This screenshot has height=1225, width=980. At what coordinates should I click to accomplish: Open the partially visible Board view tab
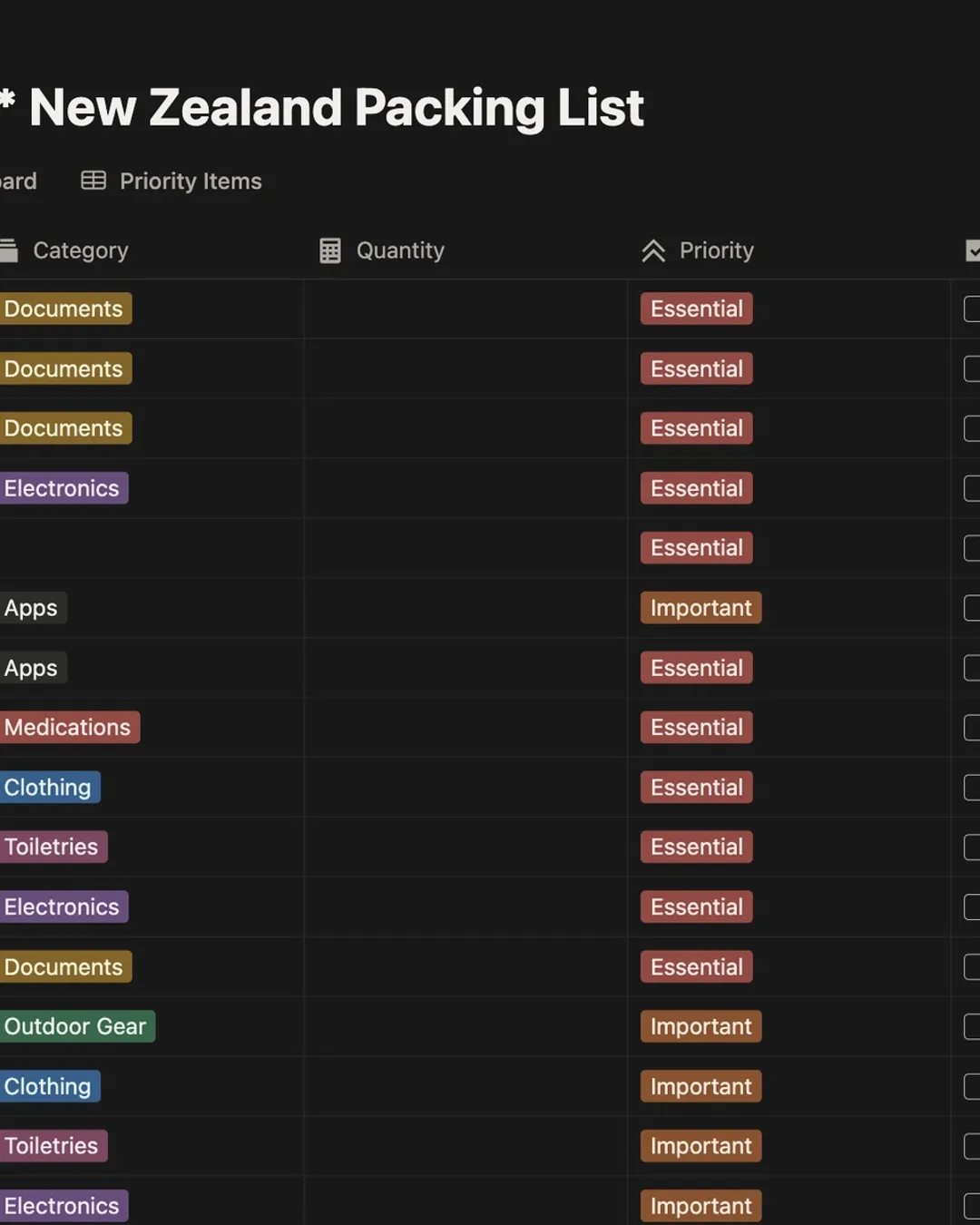pyautogui.click(x=18, y=181)
